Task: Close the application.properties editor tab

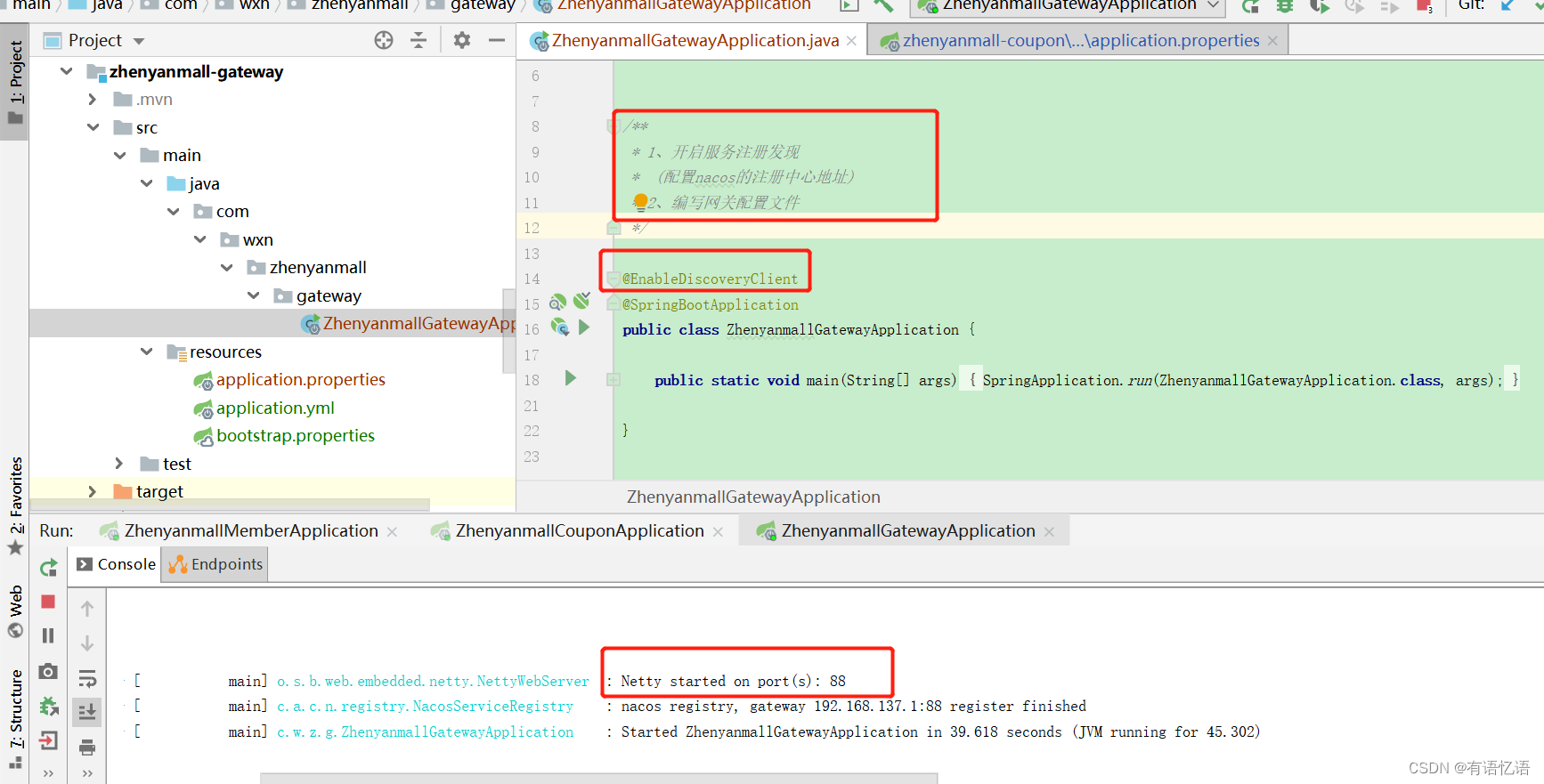Action: click(x=1273, y=41)
